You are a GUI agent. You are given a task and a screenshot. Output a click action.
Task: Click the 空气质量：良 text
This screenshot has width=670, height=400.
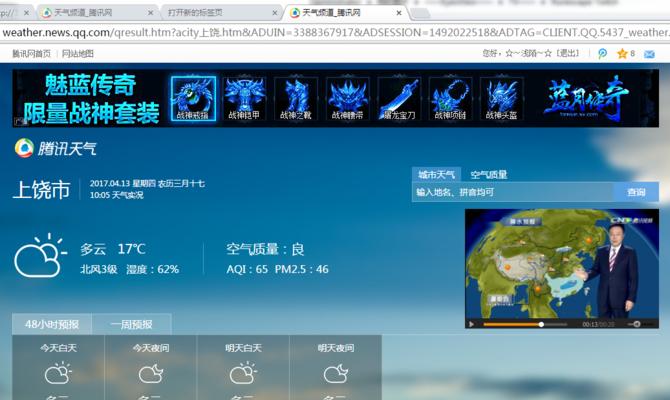point(265,249)
